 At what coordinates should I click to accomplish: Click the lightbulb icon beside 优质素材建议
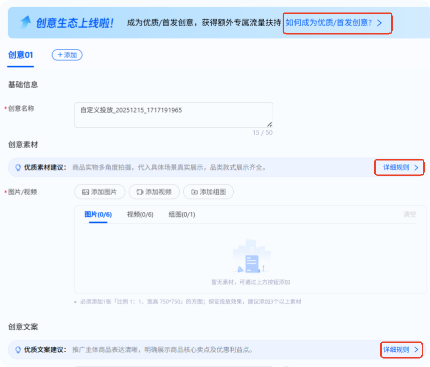(x=18, y=167)
